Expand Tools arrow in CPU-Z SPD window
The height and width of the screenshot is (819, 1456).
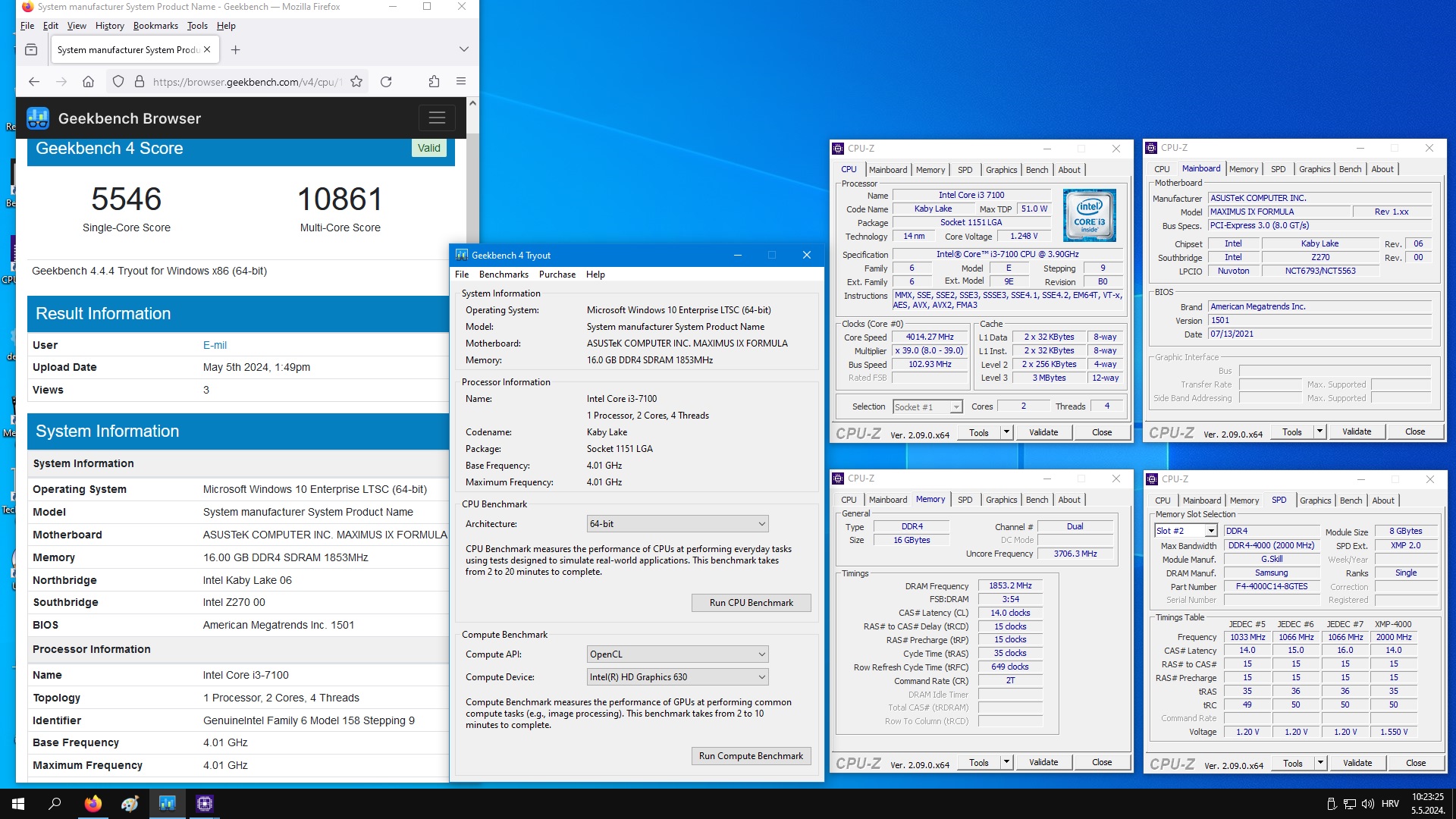tap(1321, 763)
